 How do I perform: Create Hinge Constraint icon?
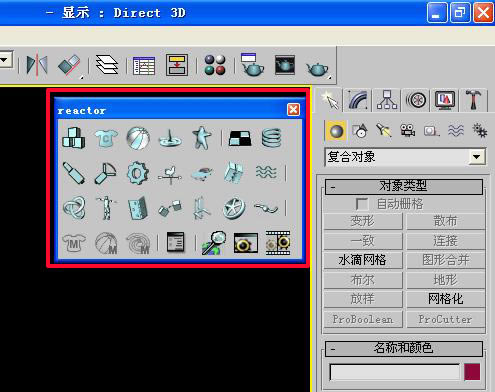point(138,208)
